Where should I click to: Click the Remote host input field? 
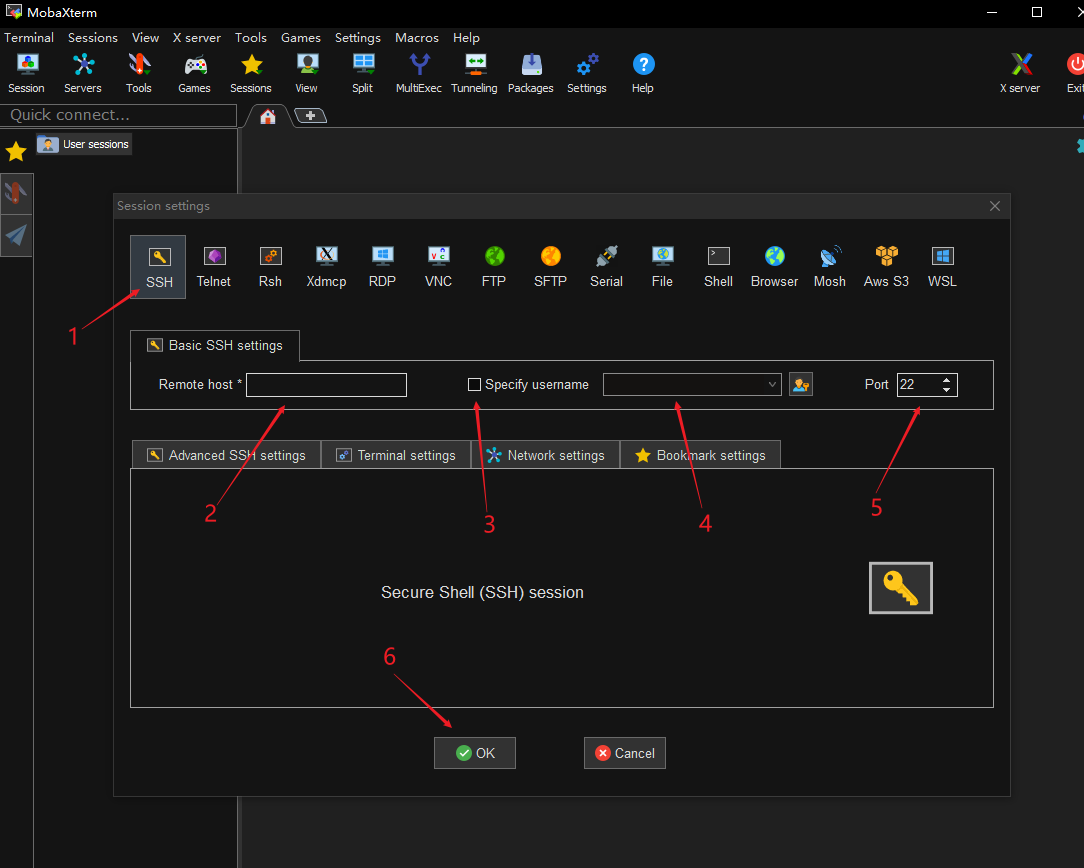[326, 385]
